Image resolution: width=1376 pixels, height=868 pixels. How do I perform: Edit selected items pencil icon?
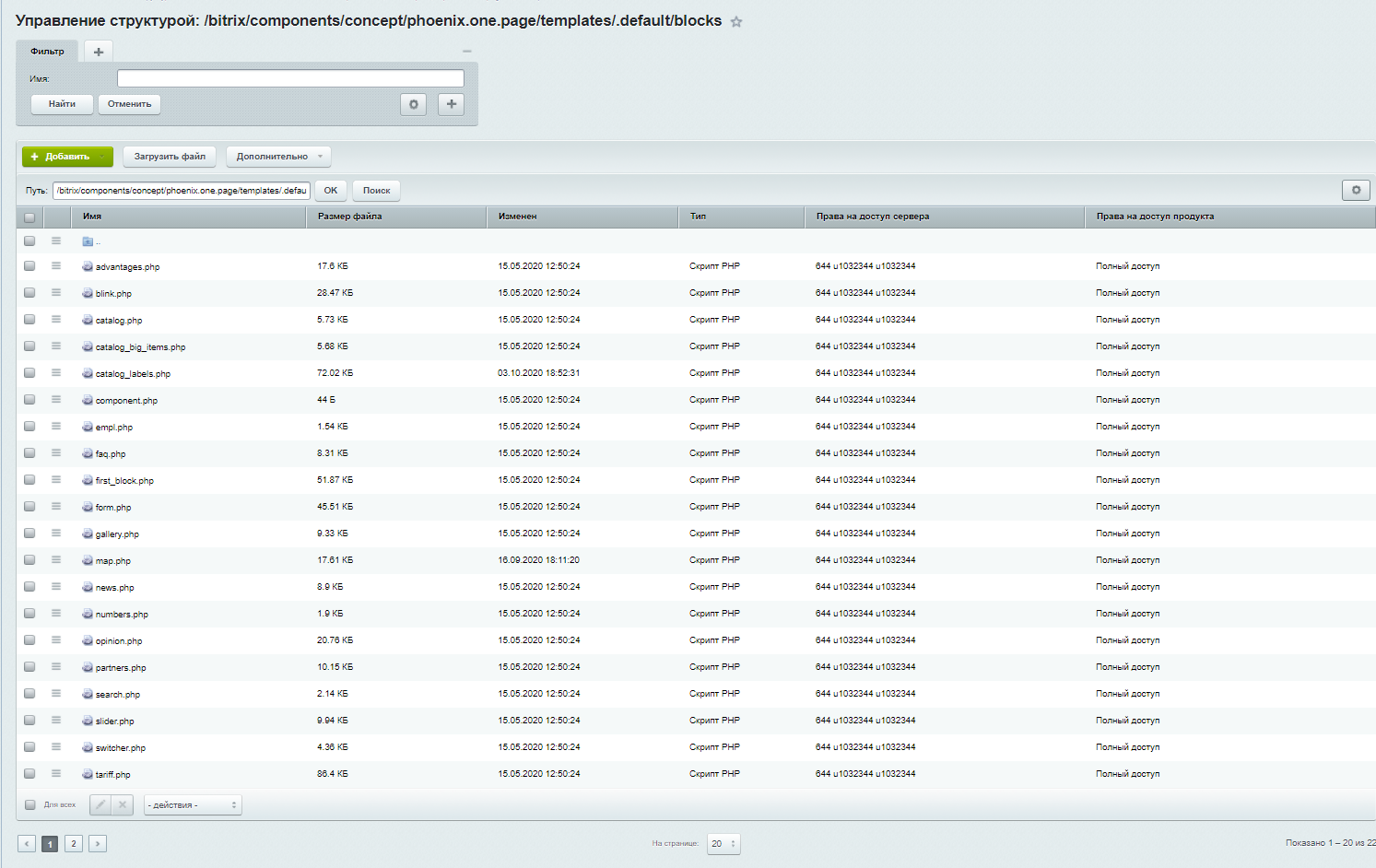100,804
